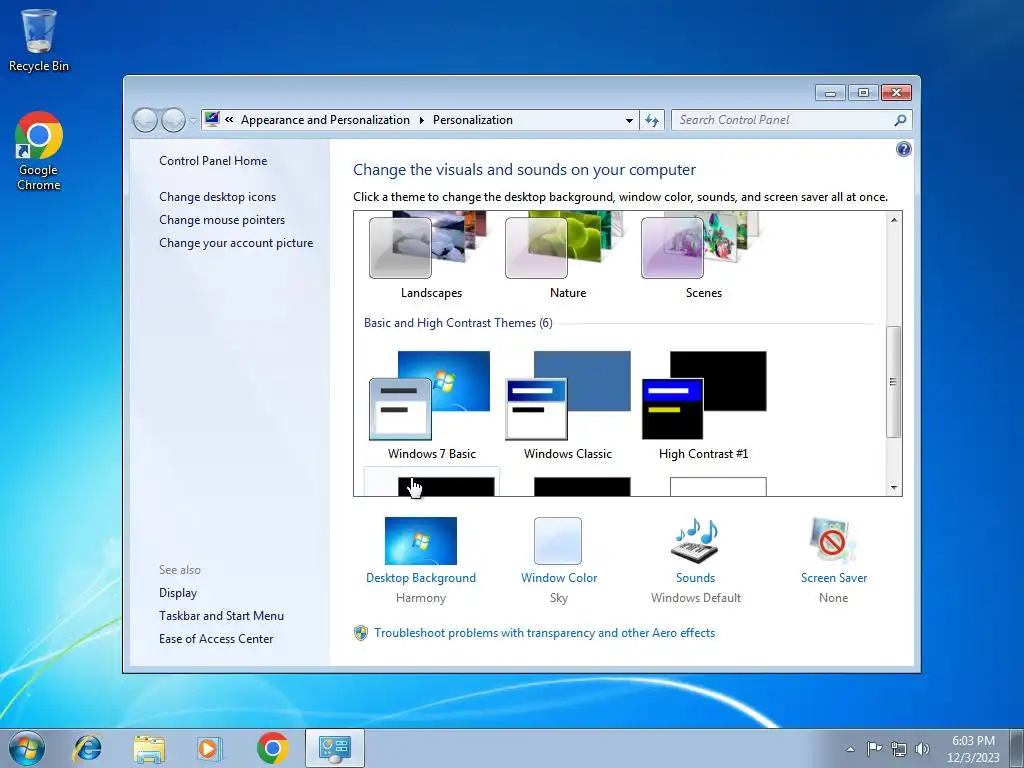Screen dimensions: 1024x768
Task: Click the shield icon beside Troubleshoot link
Action: coord(360,633)
